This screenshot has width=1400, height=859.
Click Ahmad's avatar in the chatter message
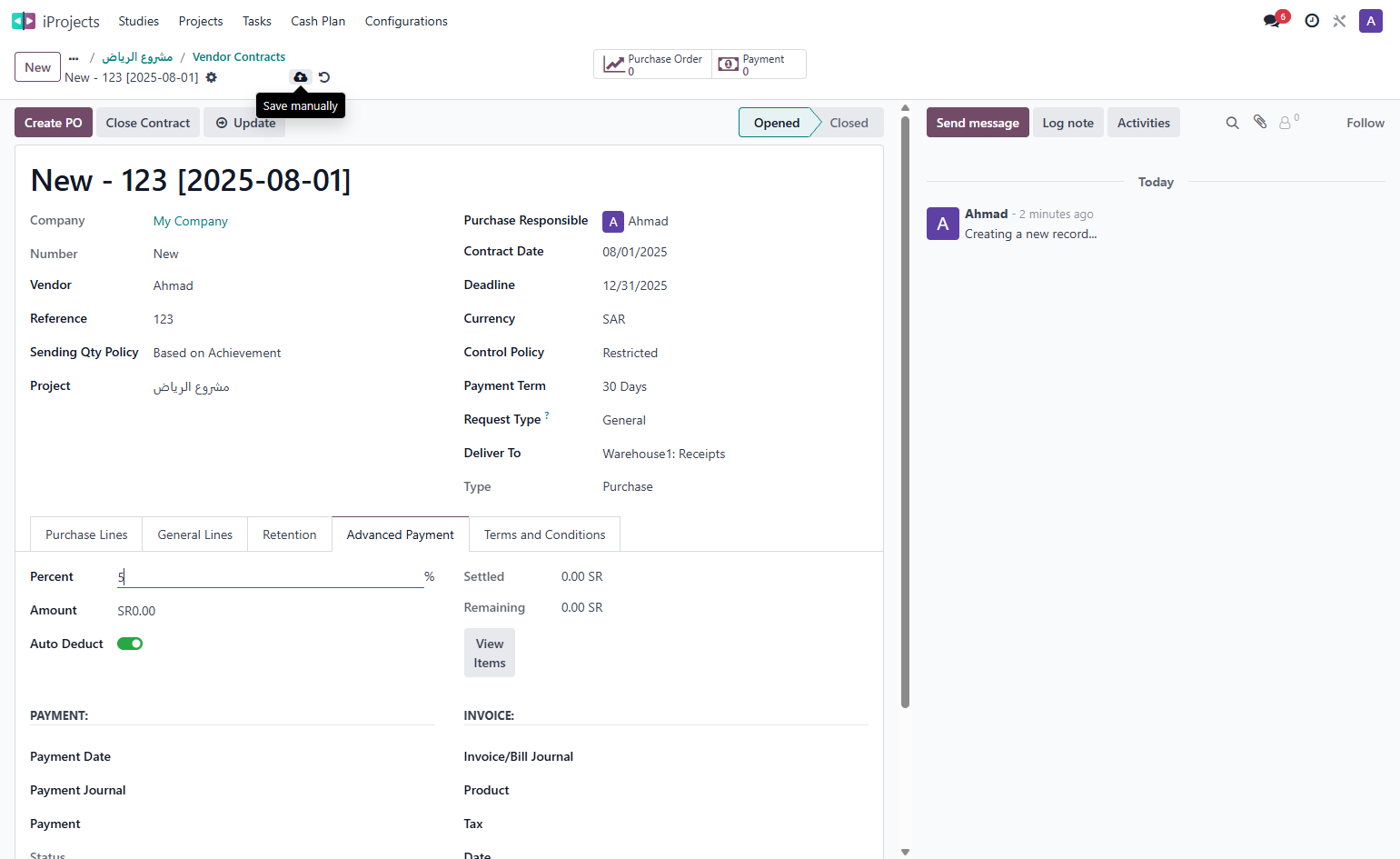(943, 224)
